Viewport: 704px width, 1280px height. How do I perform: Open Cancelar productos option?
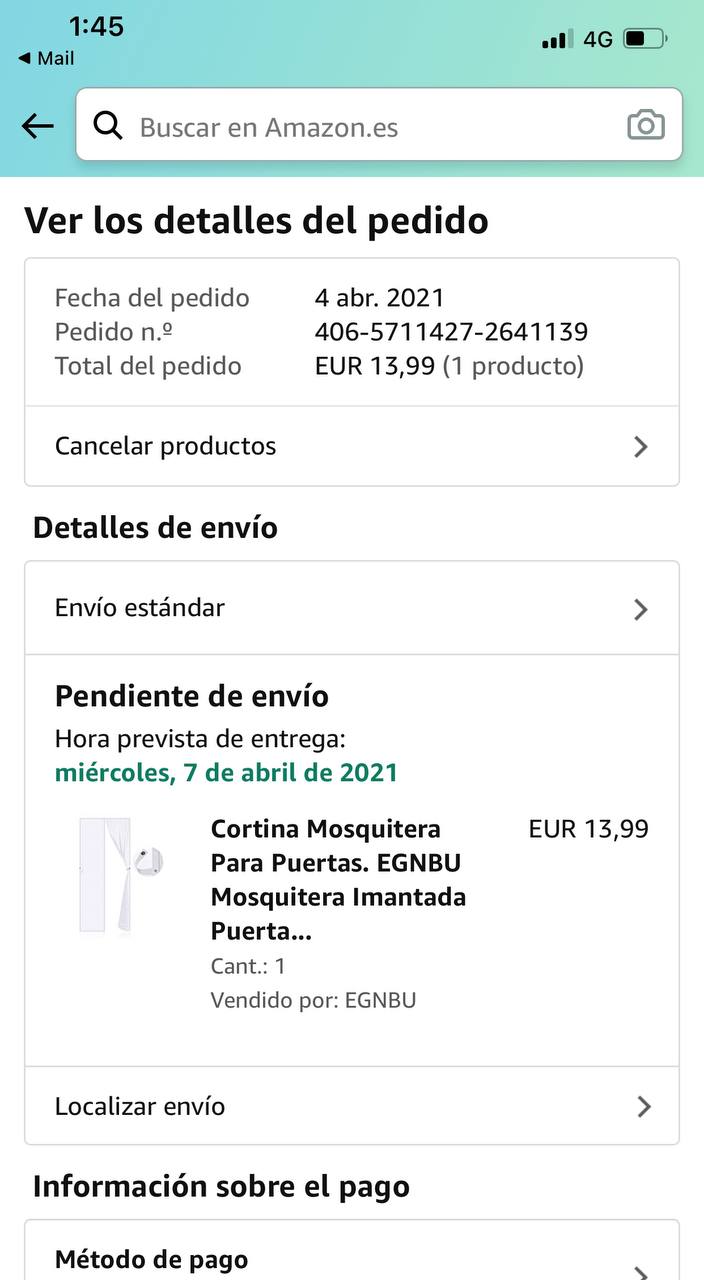352,446
